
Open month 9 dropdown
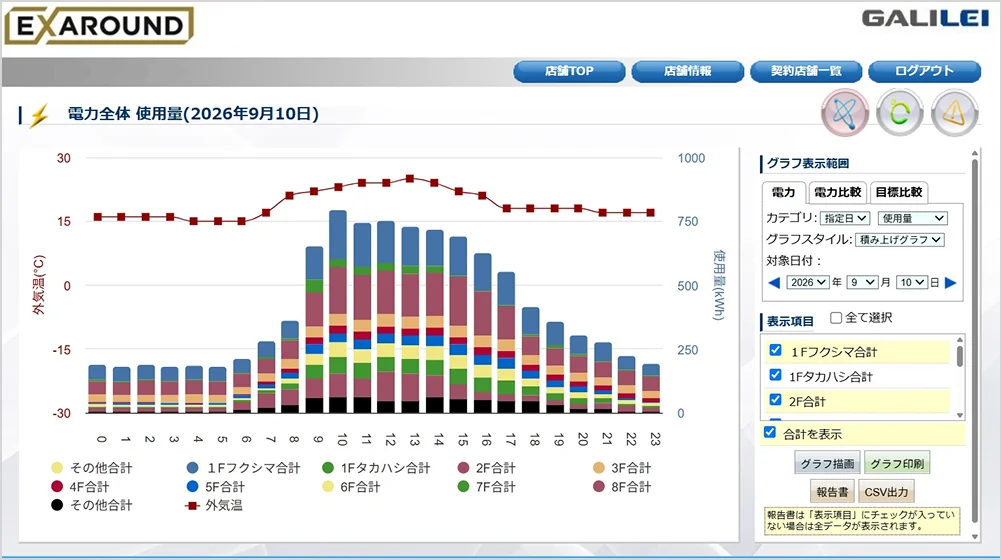pos(862,283)
